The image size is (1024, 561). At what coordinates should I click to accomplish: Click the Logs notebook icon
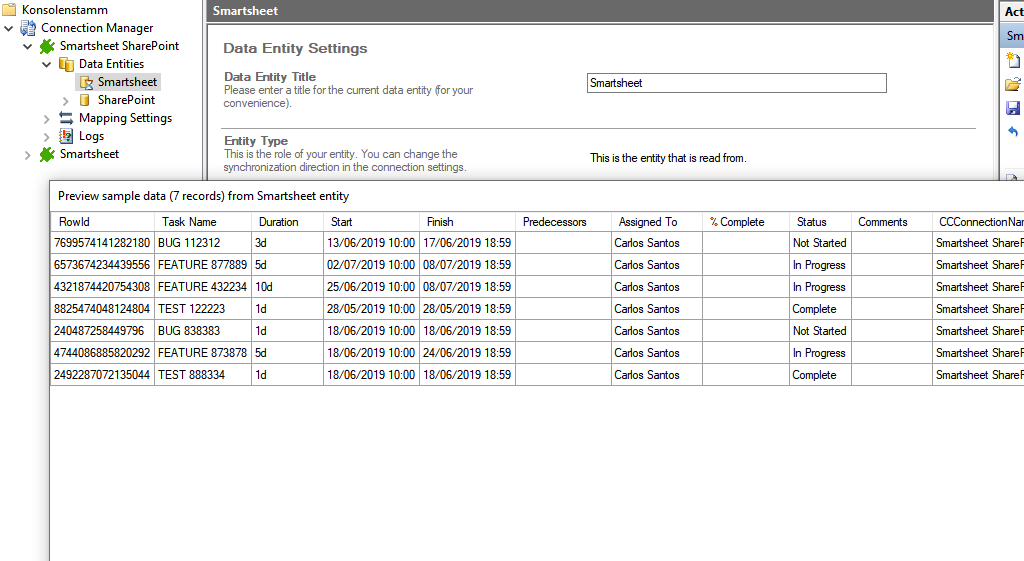pyautogui.click(x=66, y=136)
